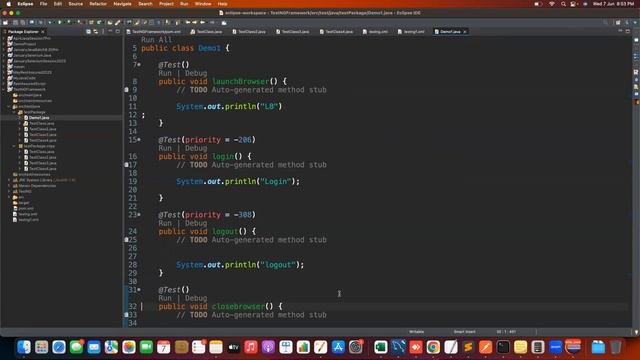Open Google Chrome from the dock
This screenshot has width=640, height=360.
click(x=433, y=347)
